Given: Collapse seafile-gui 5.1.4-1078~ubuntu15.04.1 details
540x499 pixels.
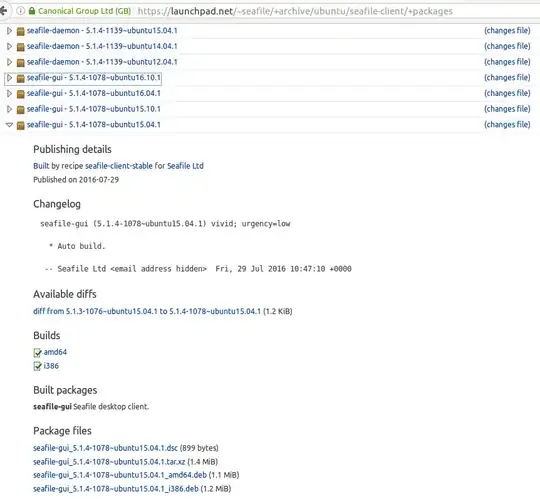Looking at the screenshot, I should click(x=9, y=125).
